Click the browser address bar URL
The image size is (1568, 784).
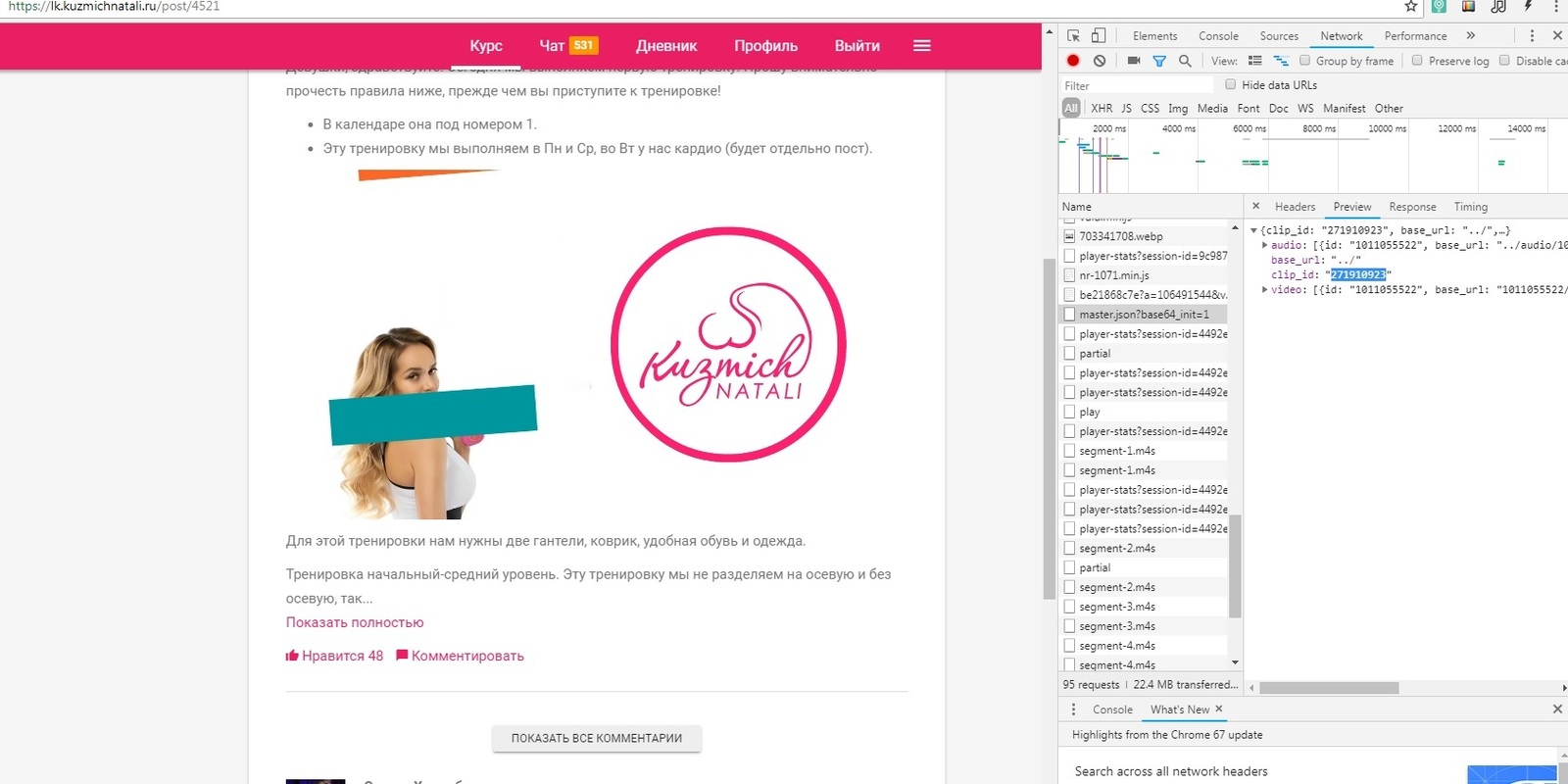click(114, 6)
